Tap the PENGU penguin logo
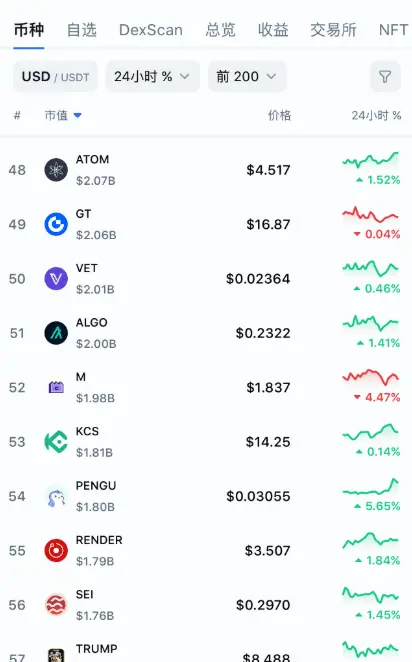The width and height of the screenshot is (412, 662). [56, 496]
